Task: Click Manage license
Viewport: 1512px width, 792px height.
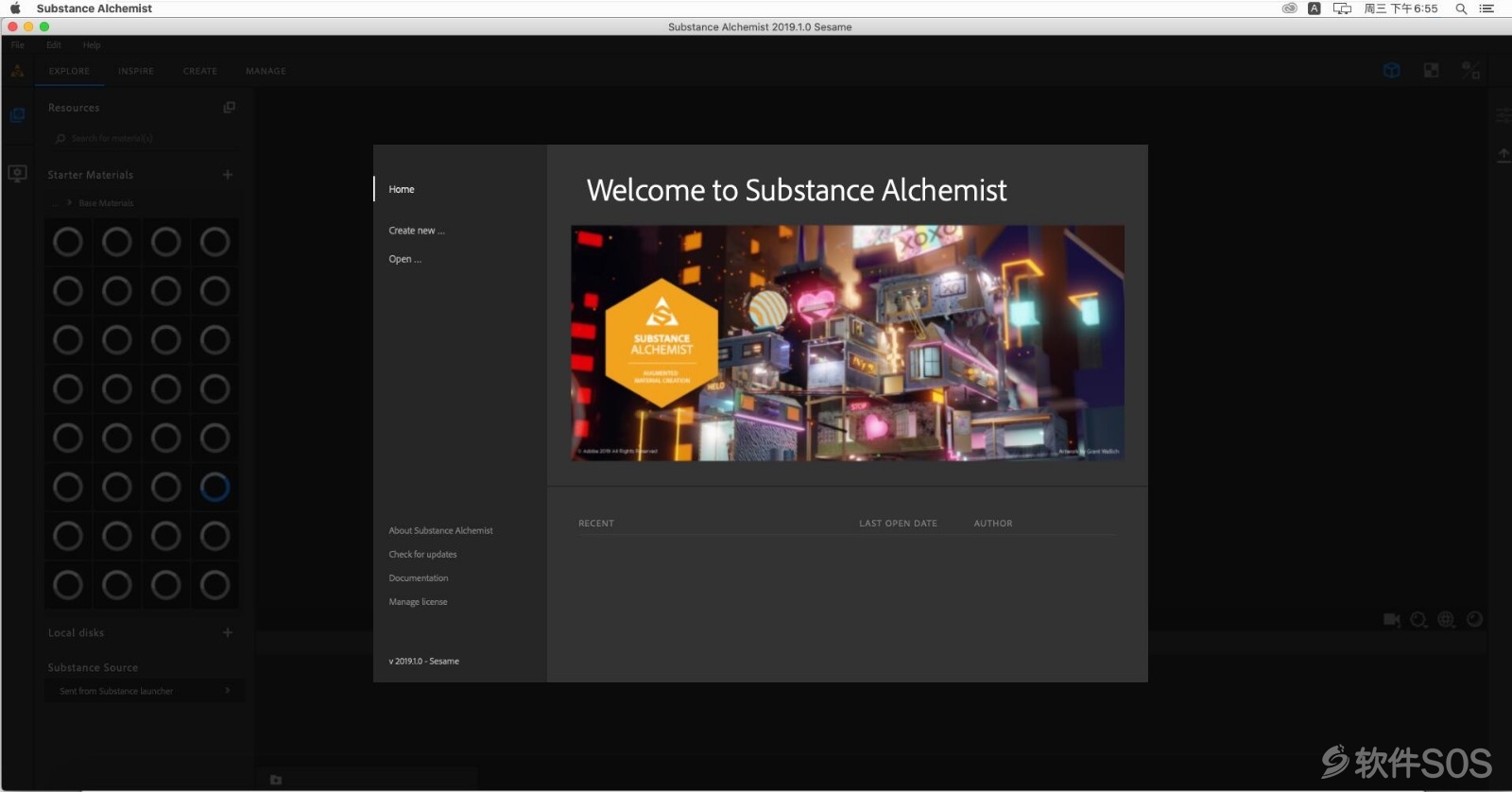Action: click(x=418, y=601)
